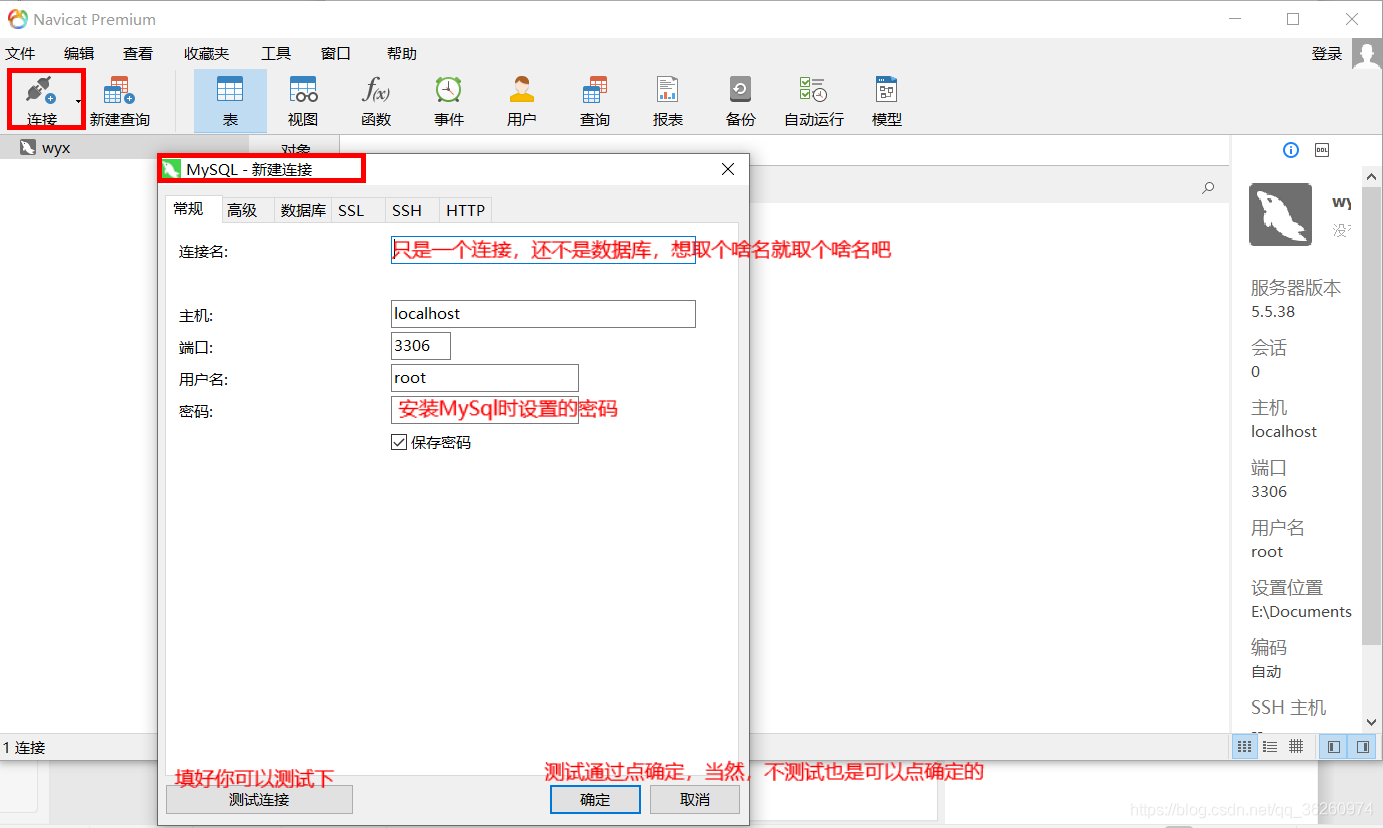Switch to the detail view button
The height and width of the screenshot is (828, 1383).
click(1296, 746)
